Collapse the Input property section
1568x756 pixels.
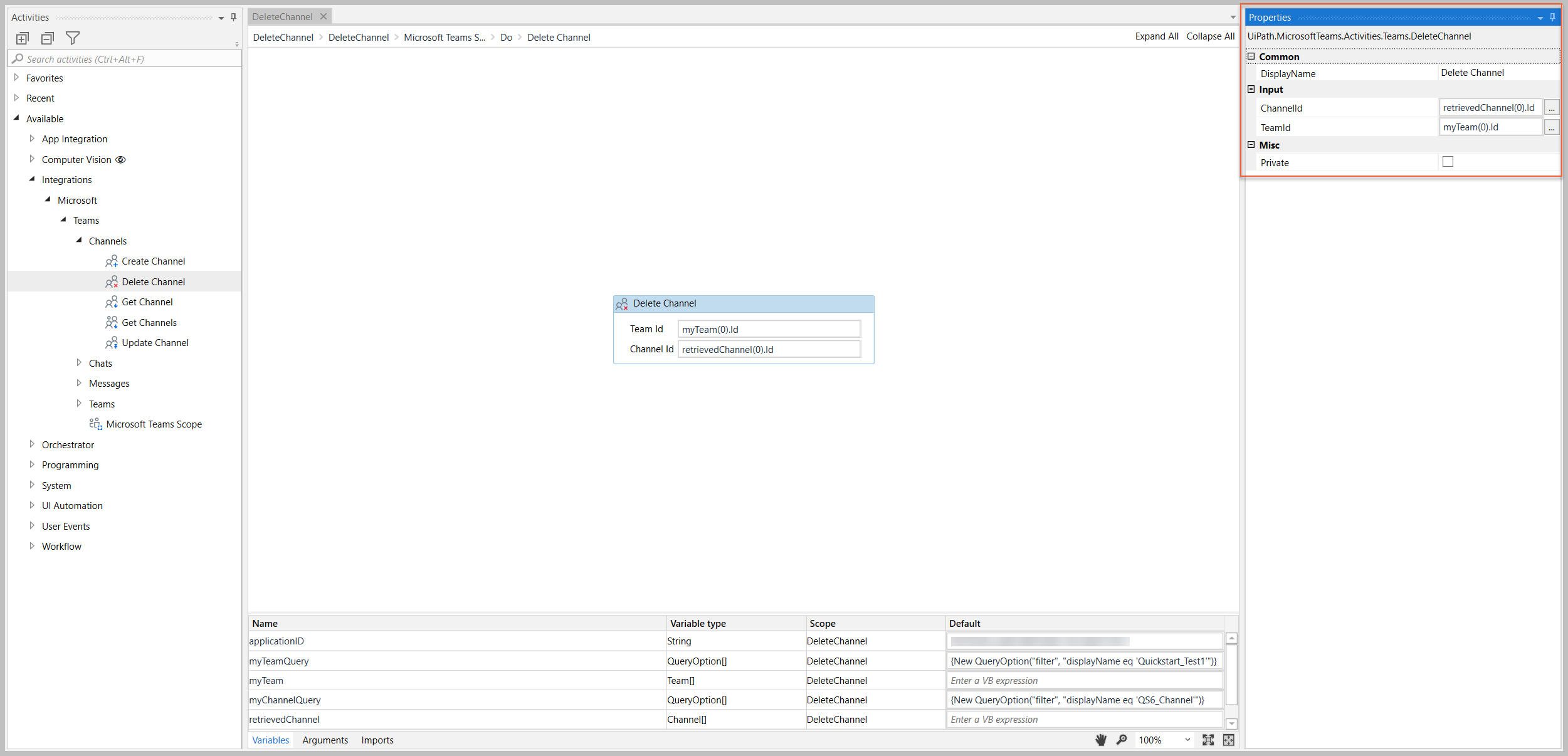click(x=1251, y=89)
